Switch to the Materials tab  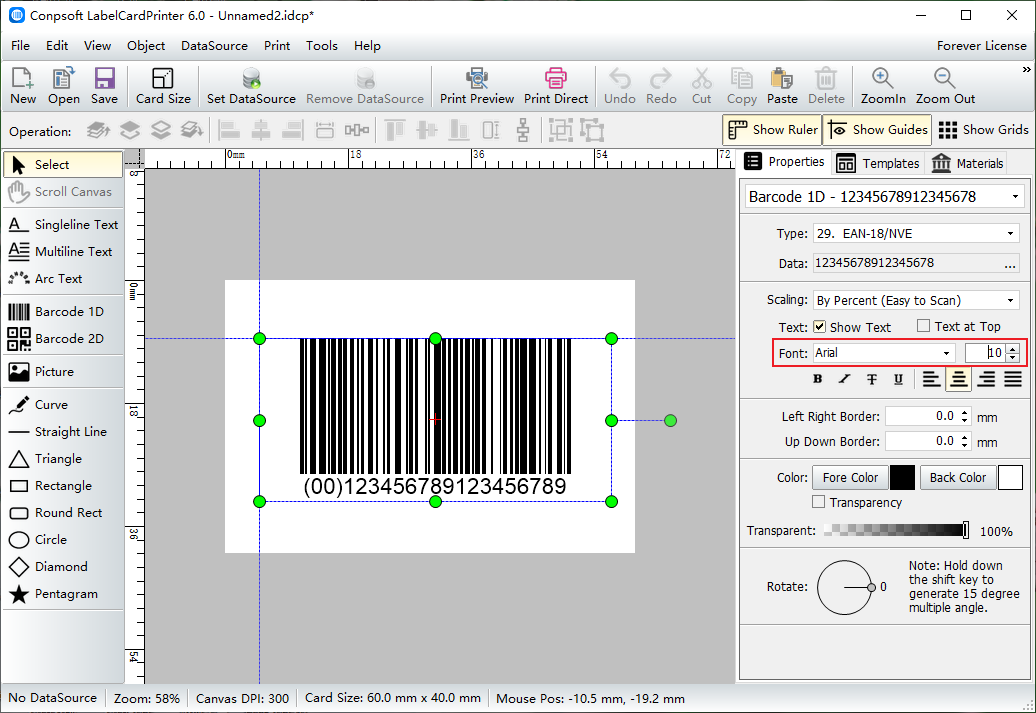coord(968,163)
